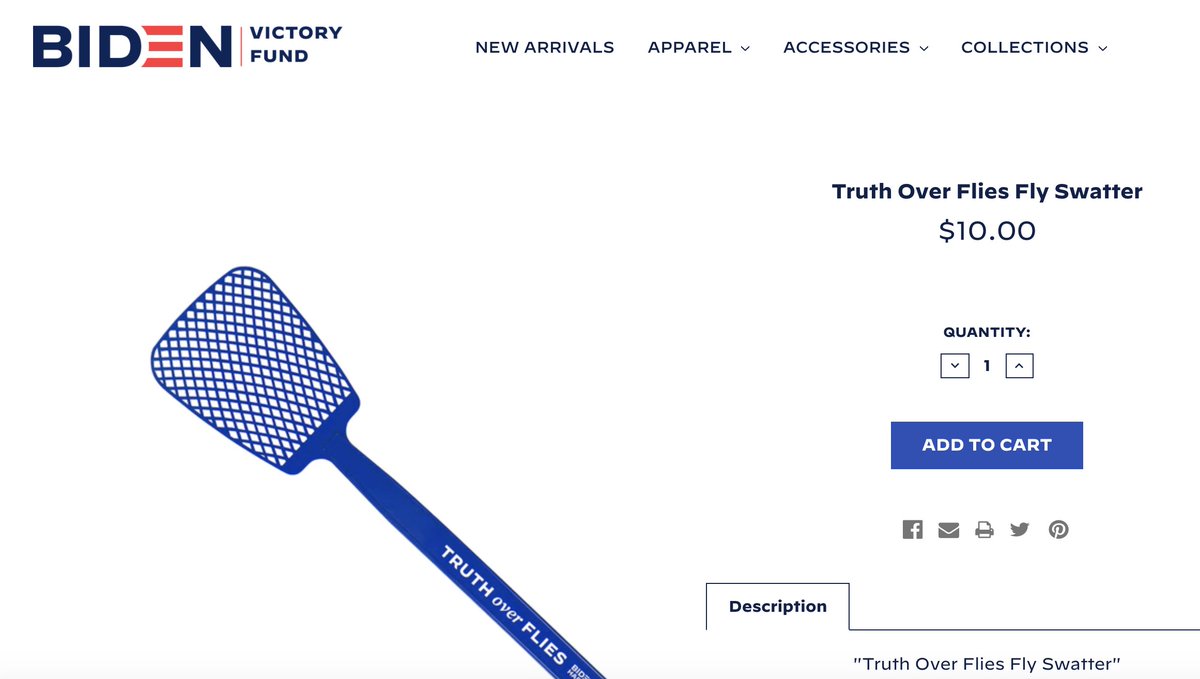
Task: Pin product on Pinterest
Action: pyautogui.click(x=1058, y=529)
